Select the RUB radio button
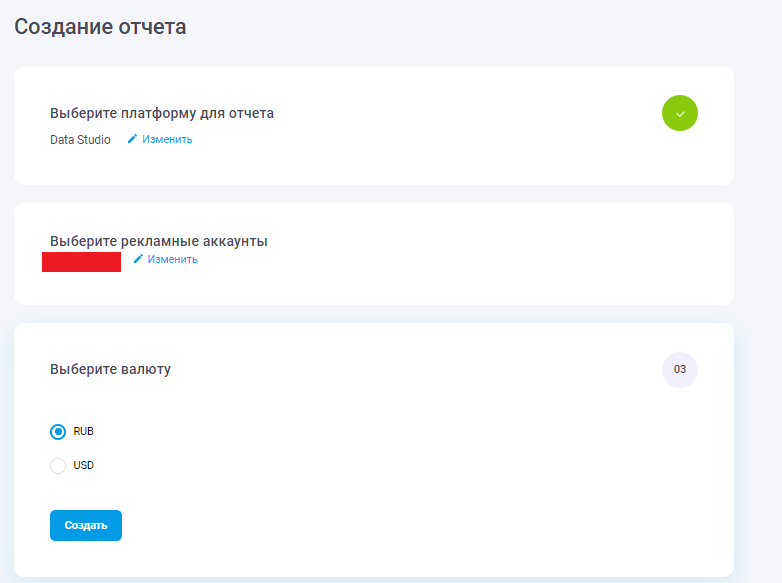Viewport: 782px width, 583px height. tap(58, 432)
